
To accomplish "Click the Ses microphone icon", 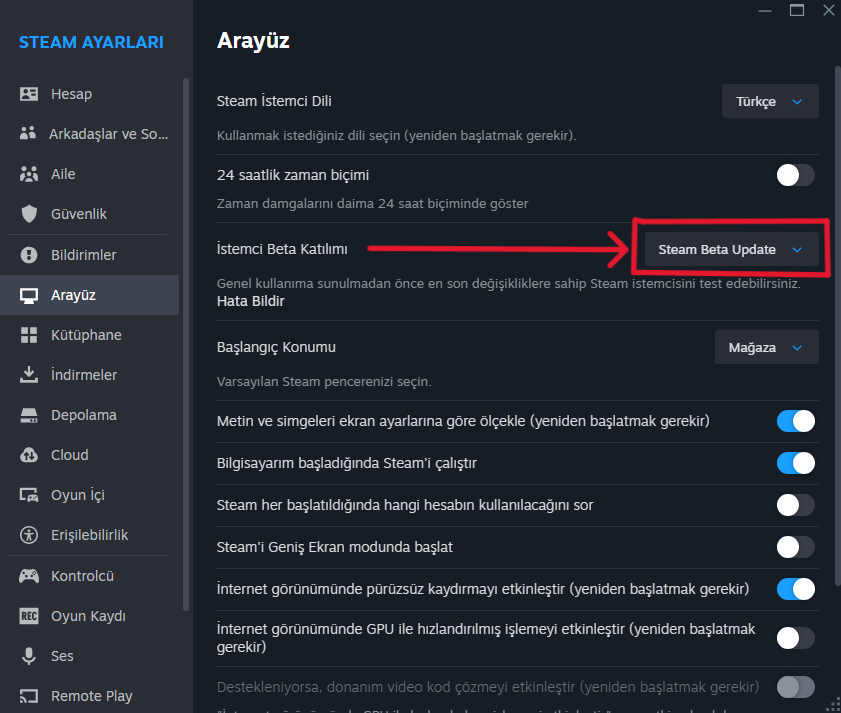I will pyautogui.click(x=29, y=656).
